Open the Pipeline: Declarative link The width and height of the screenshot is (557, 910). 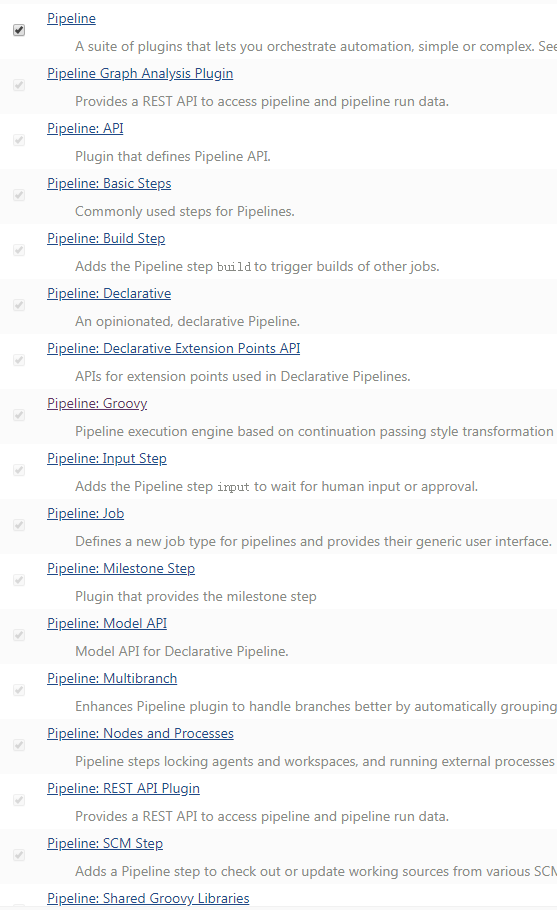pyautogui.click(x=109, y=294)
